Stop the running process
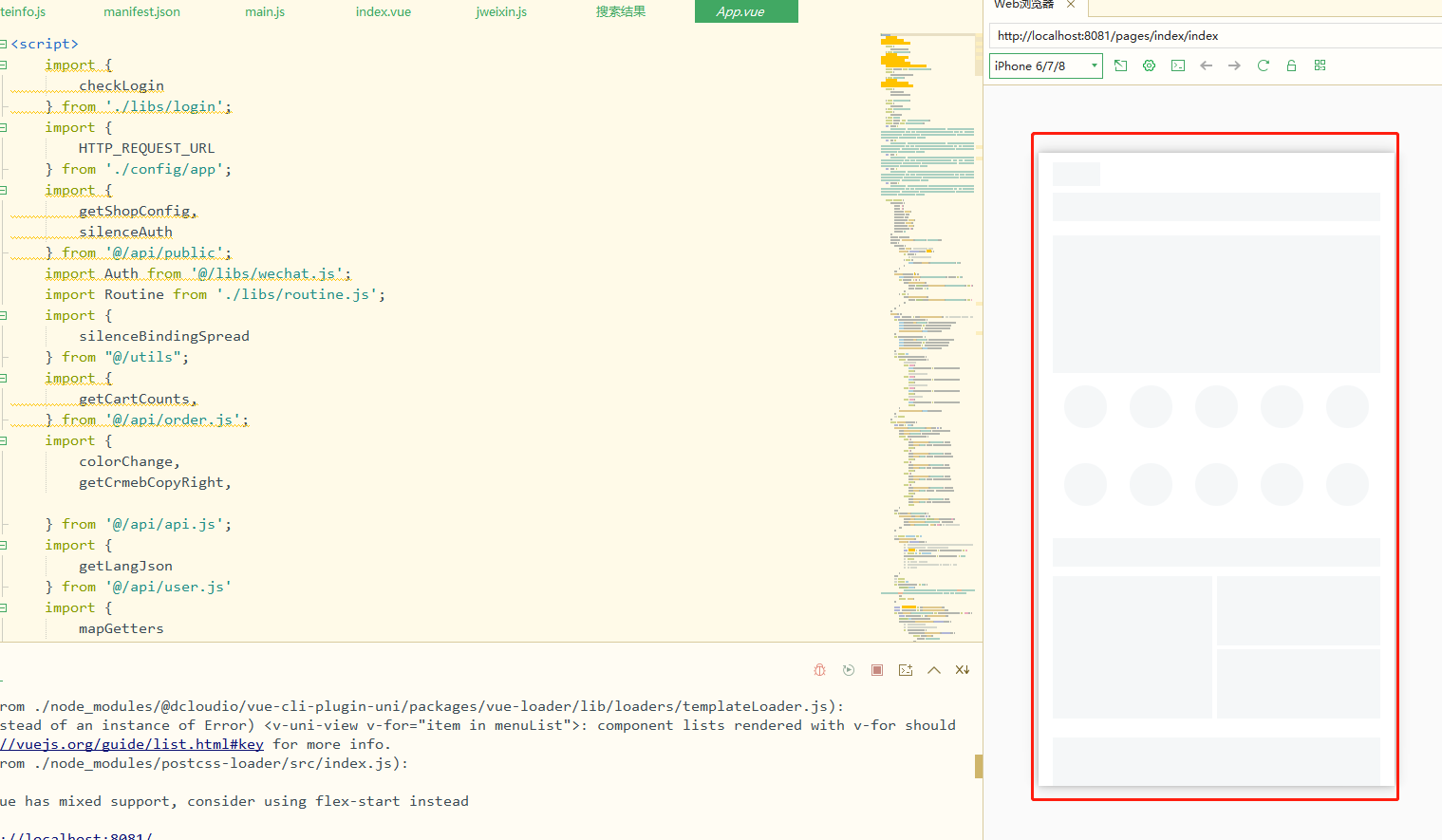 click(877, 670)
